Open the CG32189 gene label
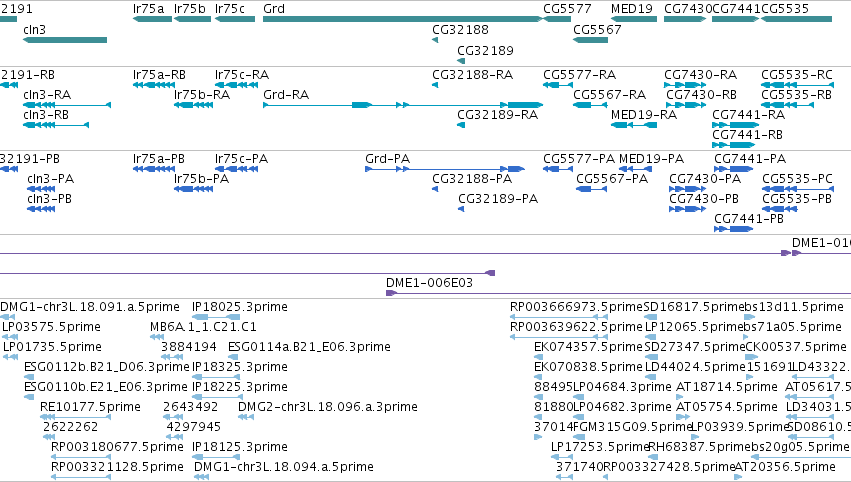Image resolution: width=851 pixels, height=482 pixels. coord(485,50)
